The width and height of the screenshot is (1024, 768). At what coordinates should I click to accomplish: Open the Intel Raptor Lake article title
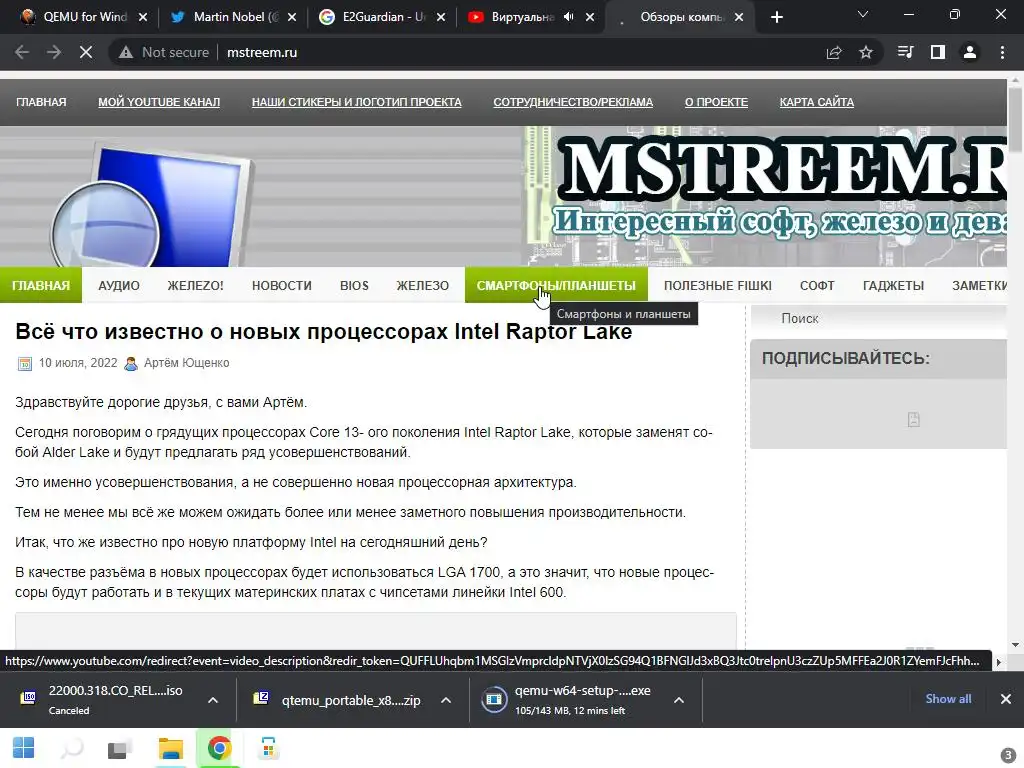click(323, 331)
